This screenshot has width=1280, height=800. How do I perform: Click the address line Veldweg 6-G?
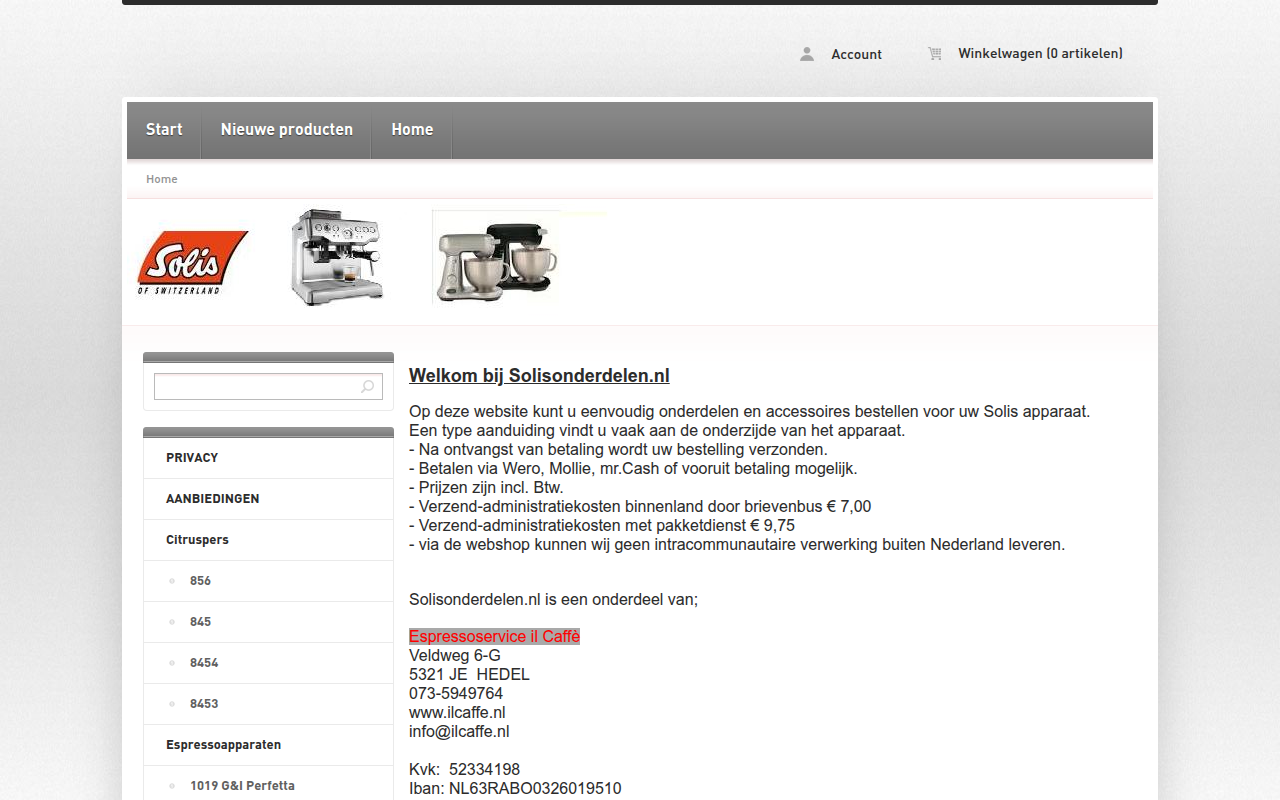pos(455,656)
